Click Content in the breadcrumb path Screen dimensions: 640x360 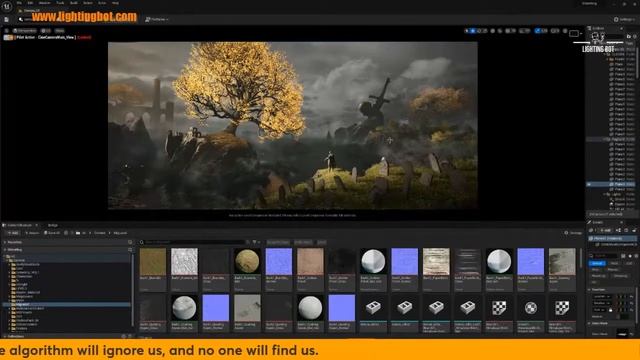100,233
